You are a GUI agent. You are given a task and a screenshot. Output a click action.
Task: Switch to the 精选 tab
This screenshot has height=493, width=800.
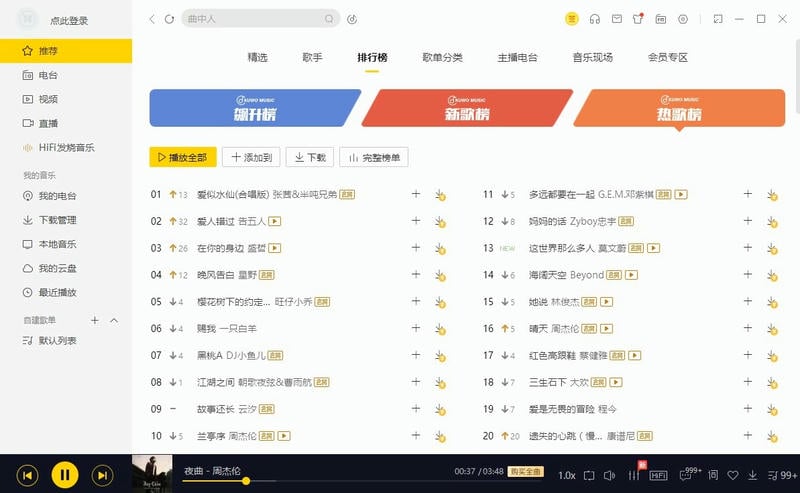tap(258, 58)
